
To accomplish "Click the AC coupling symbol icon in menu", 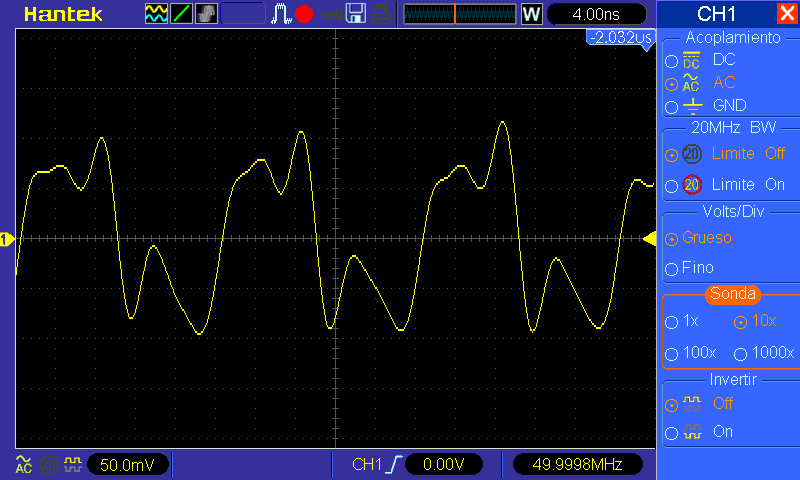I will click(x=691, y=83).
